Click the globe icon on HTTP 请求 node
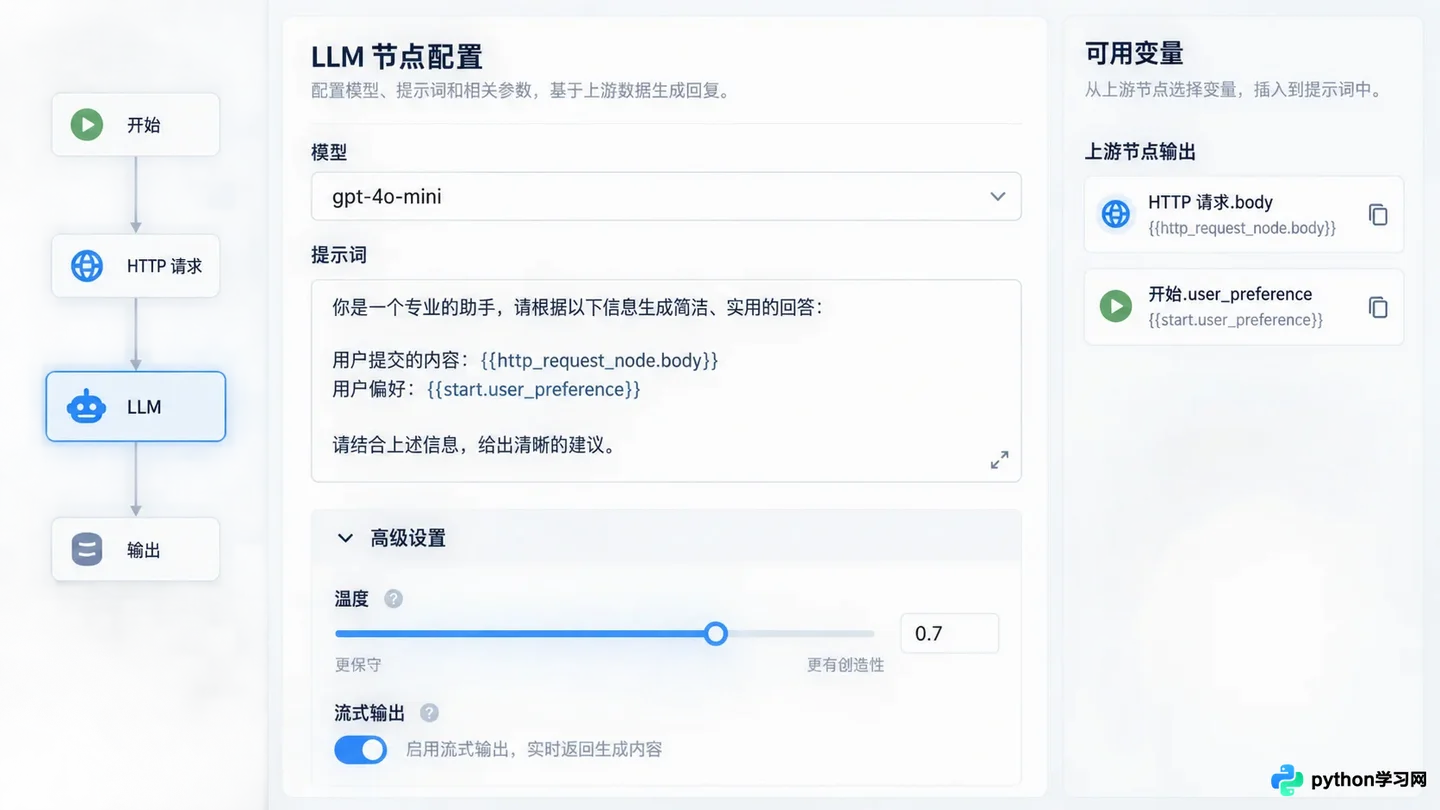The height and width of the screenshot is (810, 1440). (x=87, y=266)
